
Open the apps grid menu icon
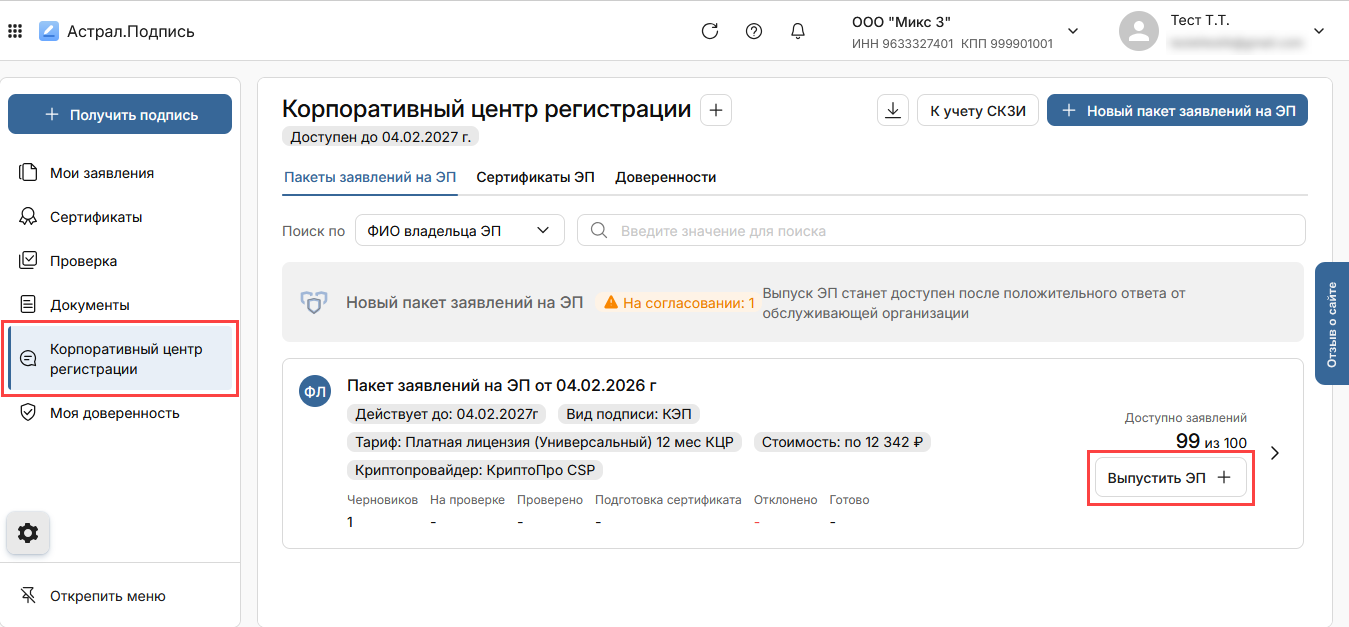pos(15,31)
